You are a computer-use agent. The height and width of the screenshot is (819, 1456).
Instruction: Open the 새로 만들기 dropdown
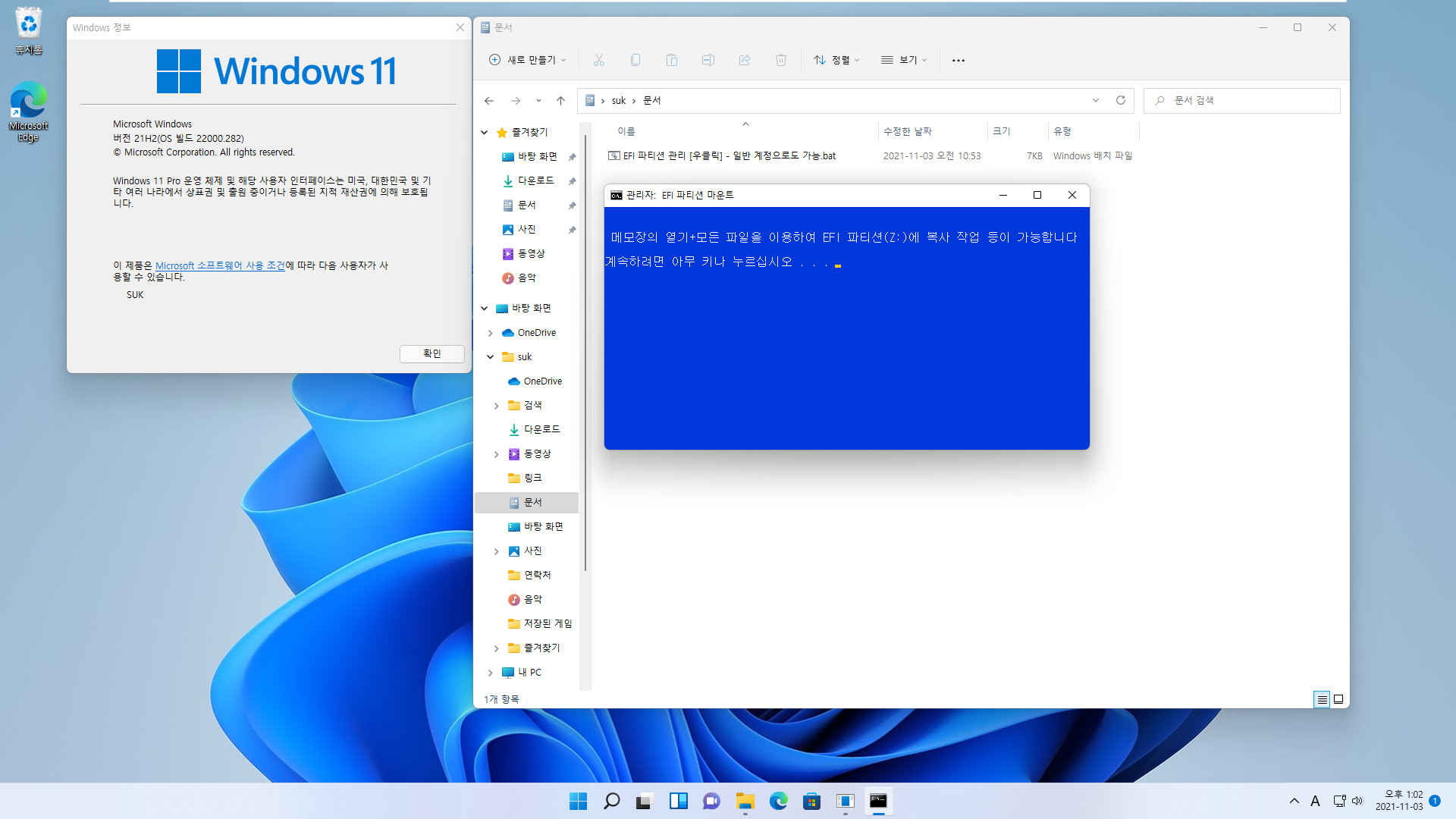[x=528, y=60]
